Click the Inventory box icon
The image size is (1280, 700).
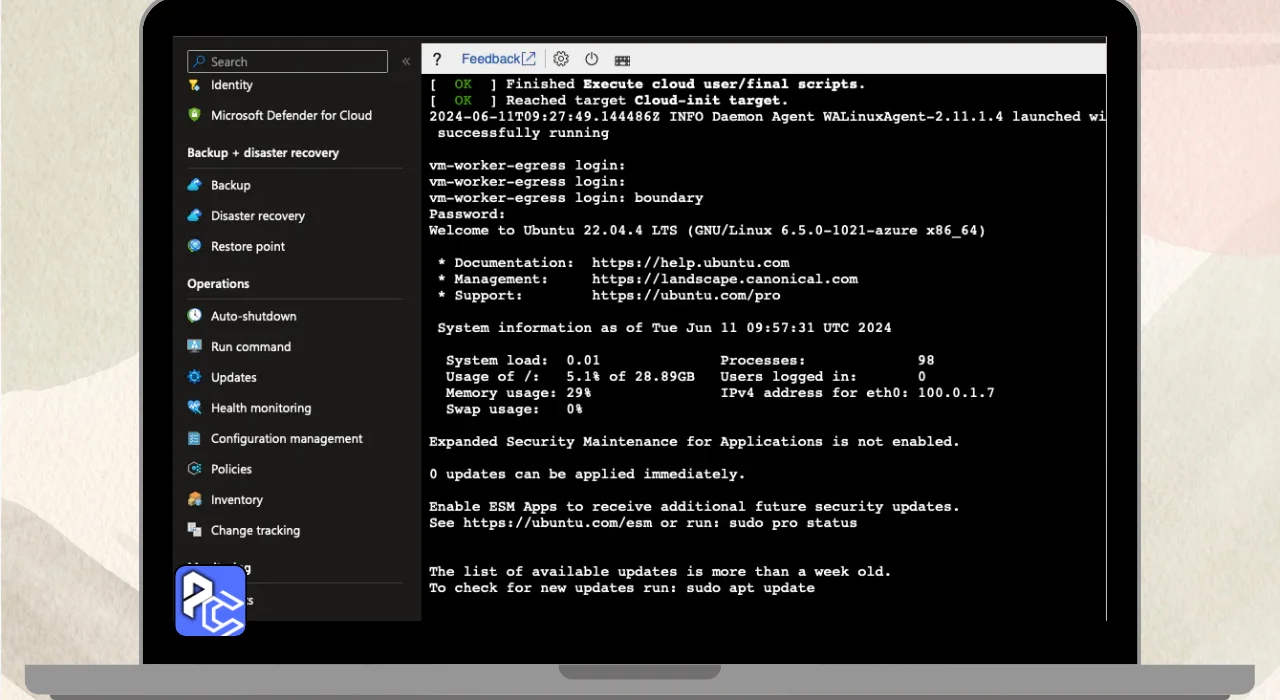tap(194, 500)
